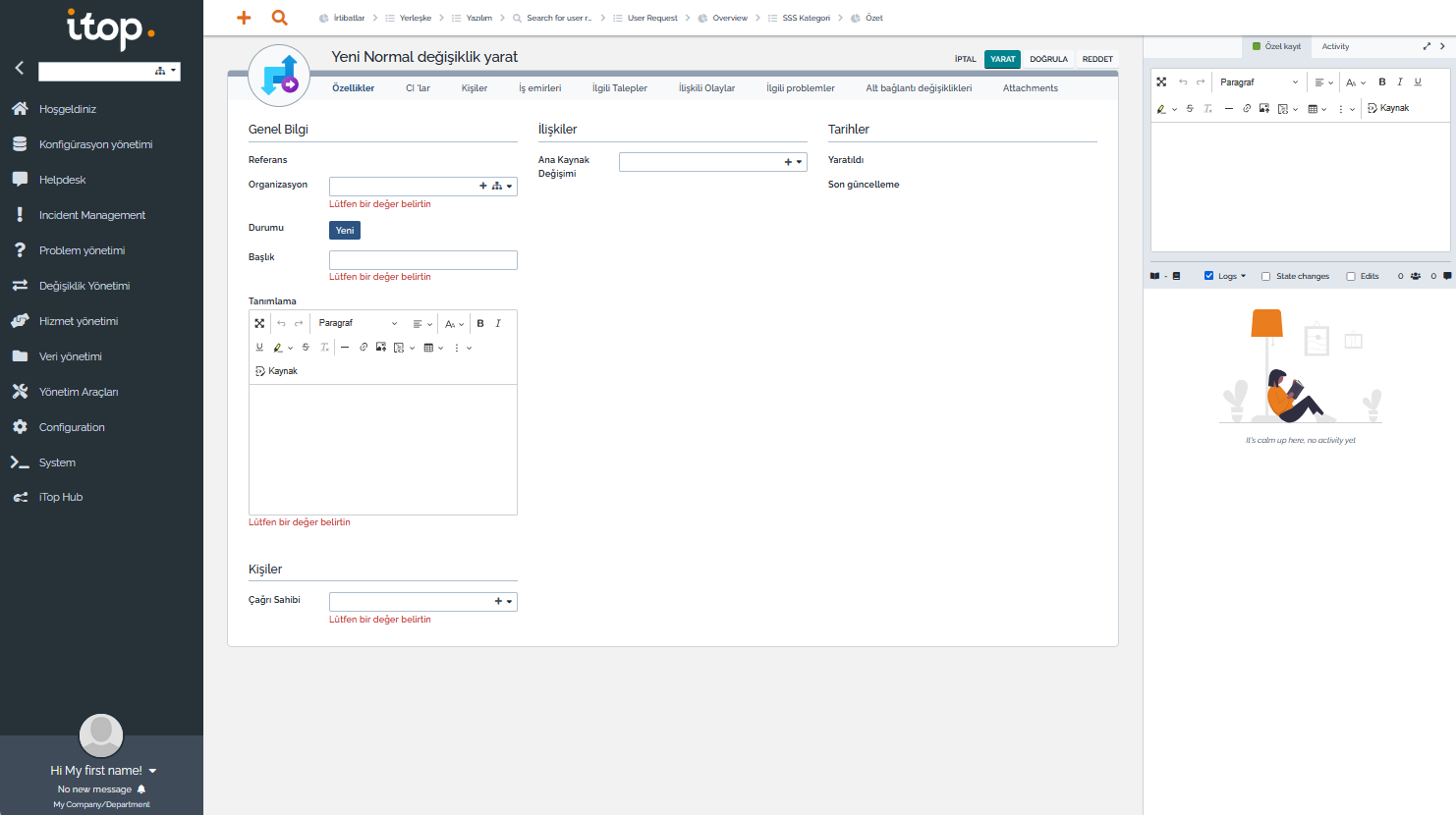Click the link icon in Özel kayıt editor

[1247, 109]
